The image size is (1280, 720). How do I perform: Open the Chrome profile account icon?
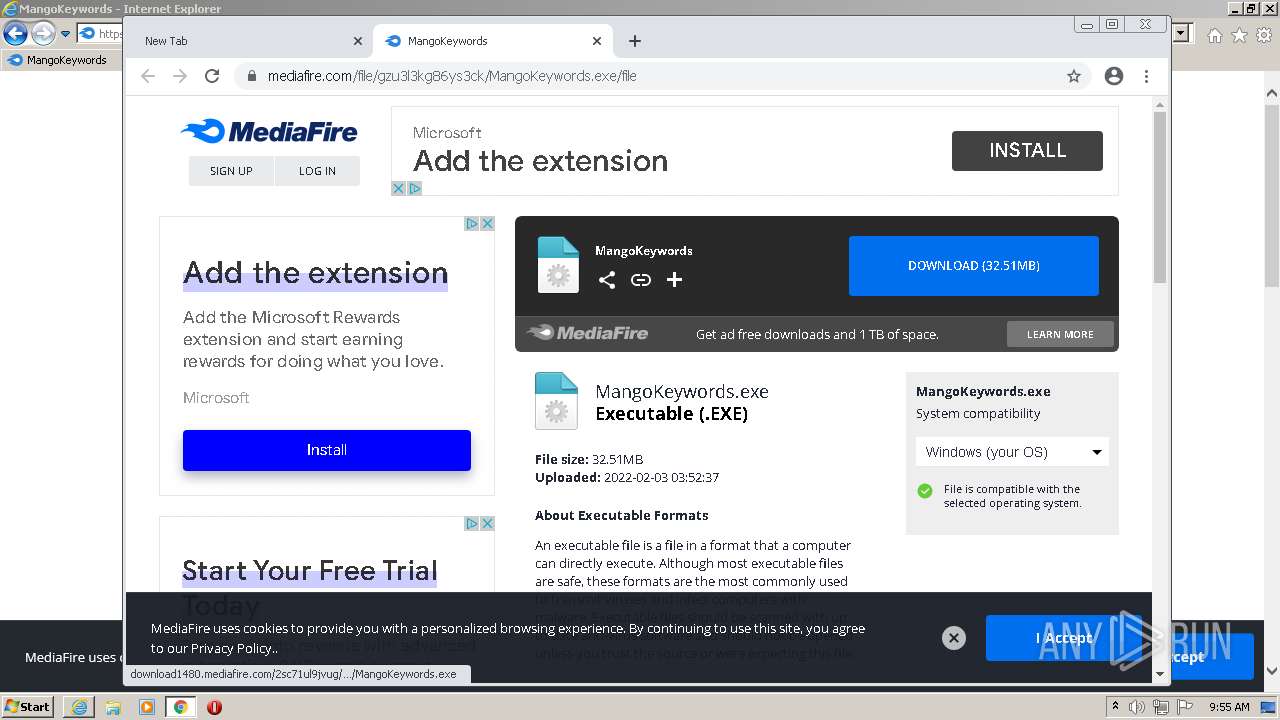[x=1114, y=76]
